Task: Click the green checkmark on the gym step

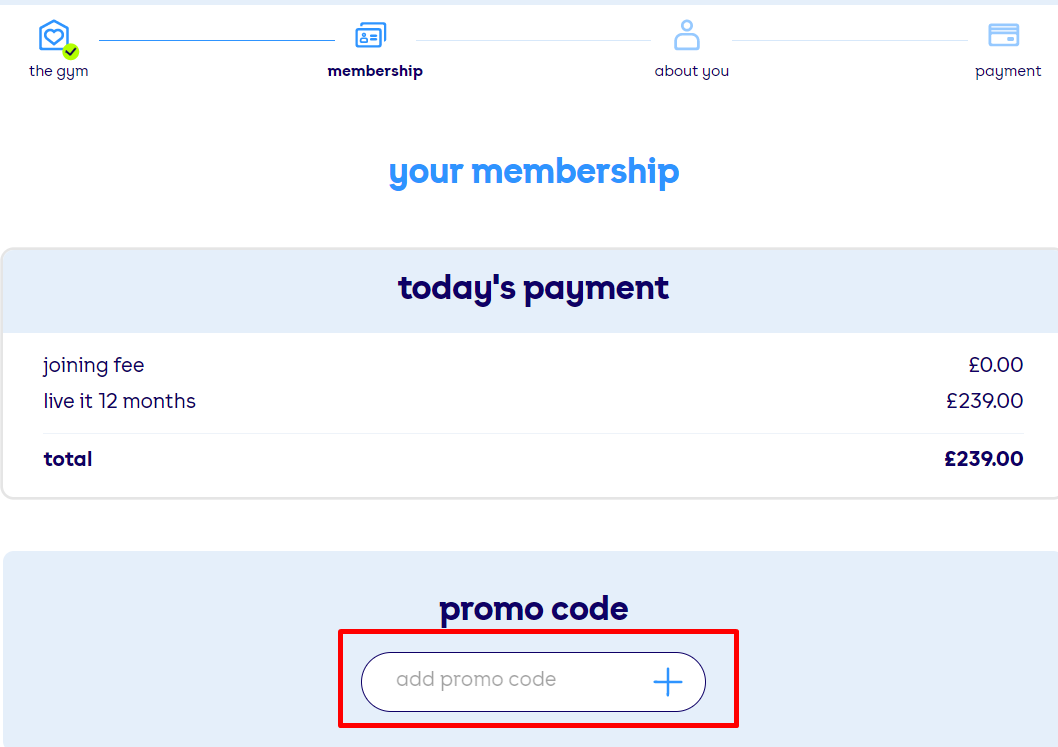Action: 68,49
